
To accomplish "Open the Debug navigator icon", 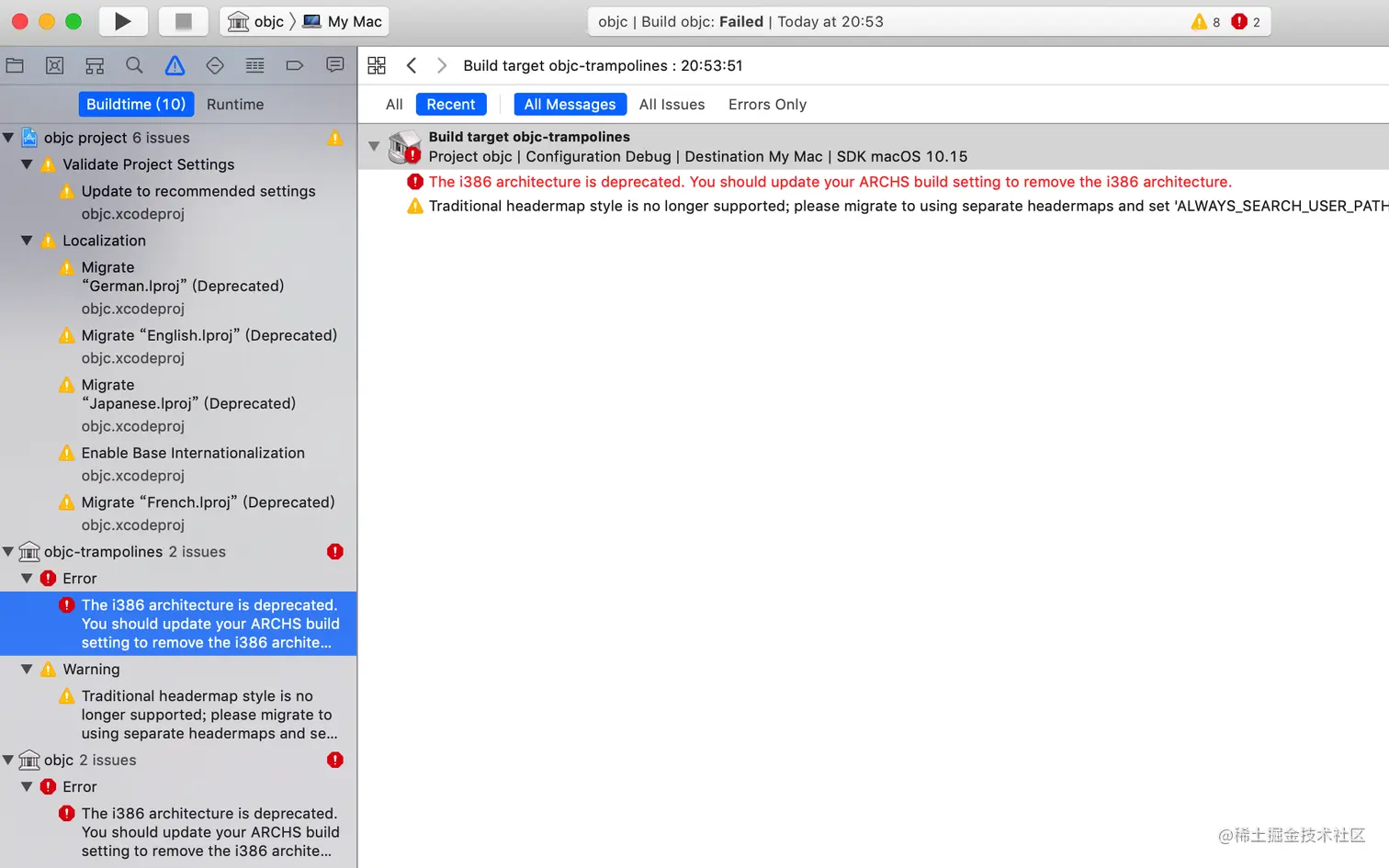I will [x=254, y=65].
